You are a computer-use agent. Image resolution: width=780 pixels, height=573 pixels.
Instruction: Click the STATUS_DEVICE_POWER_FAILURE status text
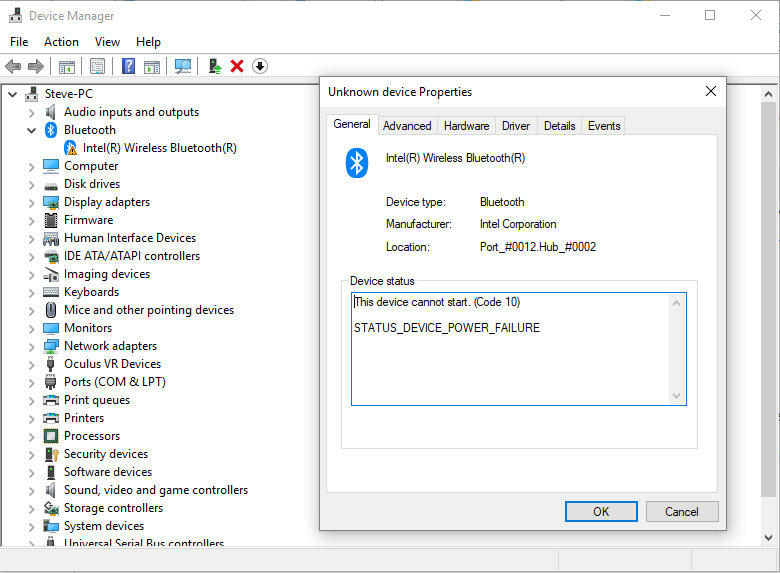tap(447, 328)
